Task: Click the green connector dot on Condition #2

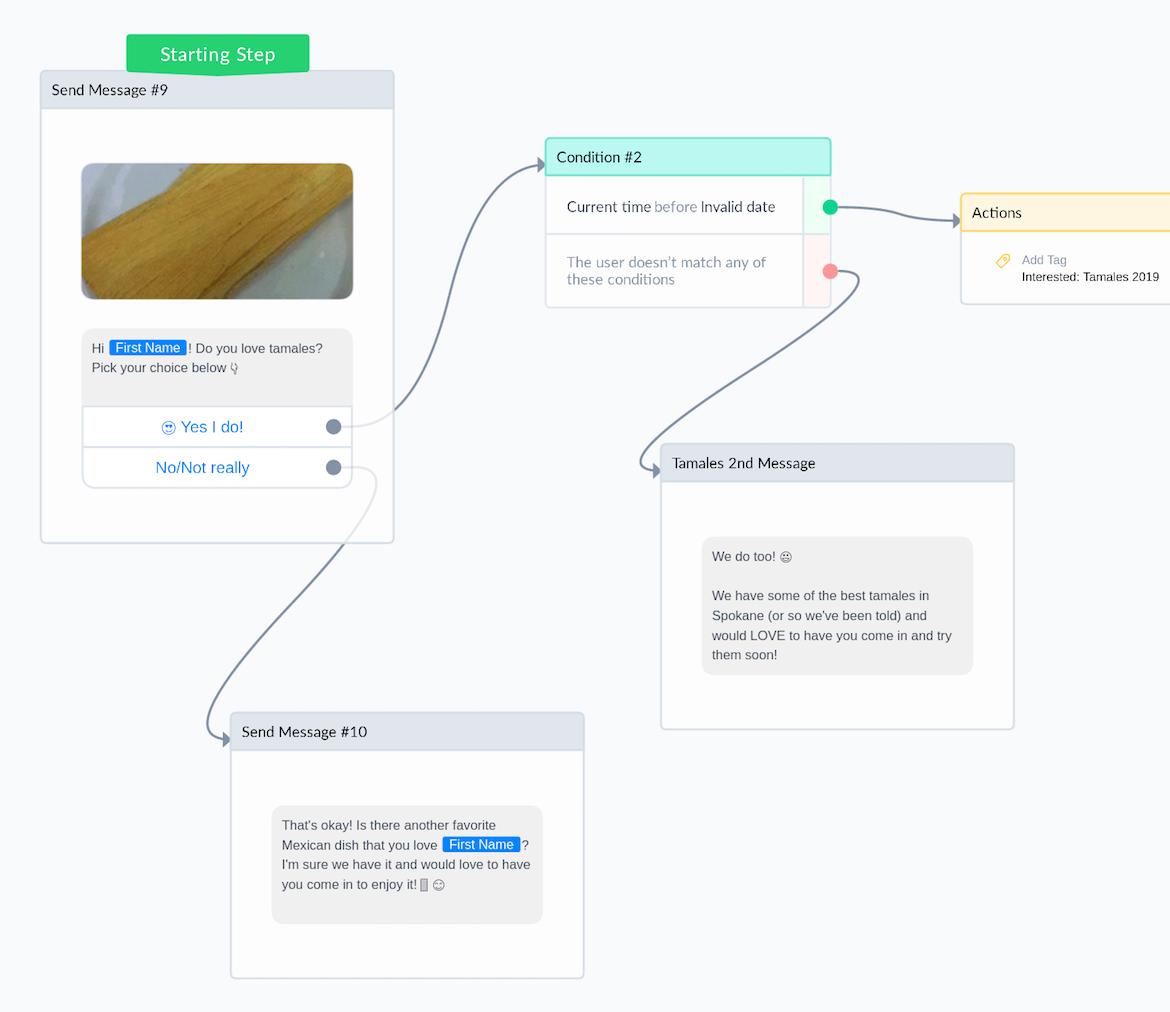Action: pyautogui.click(x=830, y=207)
